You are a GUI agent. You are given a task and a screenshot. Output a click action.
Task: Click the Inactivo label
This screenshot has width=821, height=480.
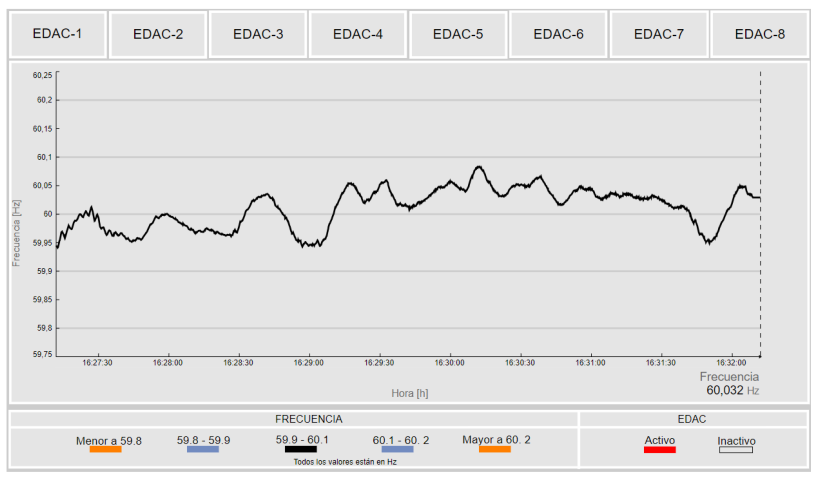click(736, 441)
